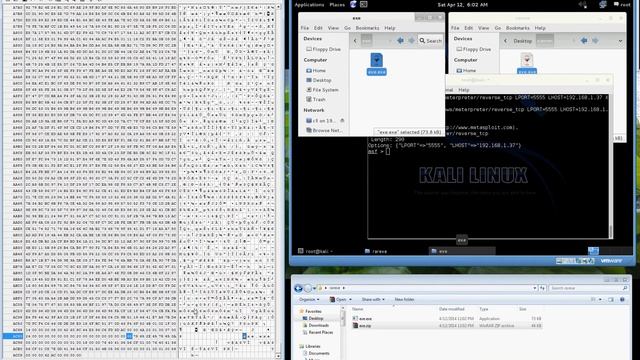Open the Share with dropdown in Explorer
This screenshot has height=360, width=640.
pyautogui.click(x=373, y=300)
